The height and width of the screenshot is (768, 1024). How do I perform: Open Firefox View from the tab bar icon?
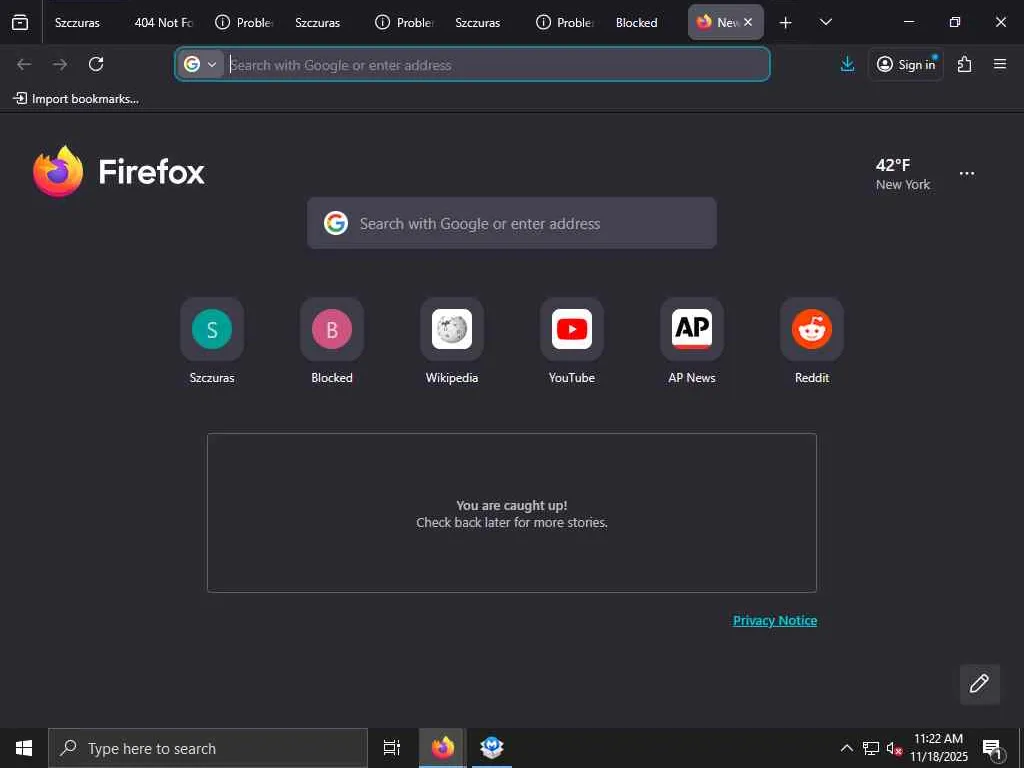coord(20,22)
